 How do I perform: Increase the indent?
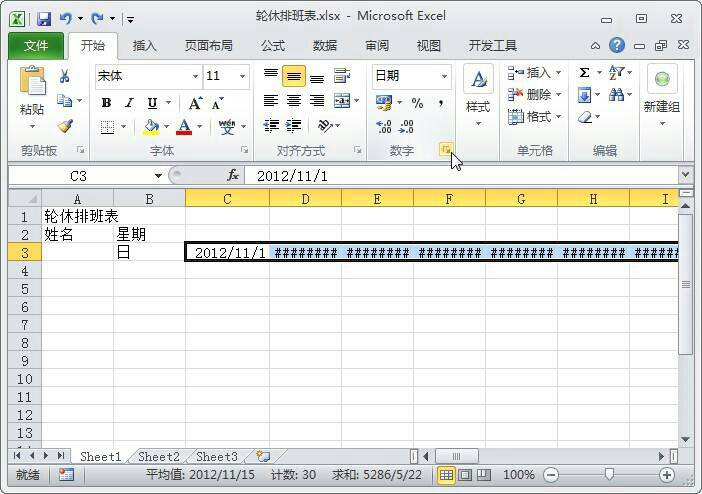[x=294, y=126]
